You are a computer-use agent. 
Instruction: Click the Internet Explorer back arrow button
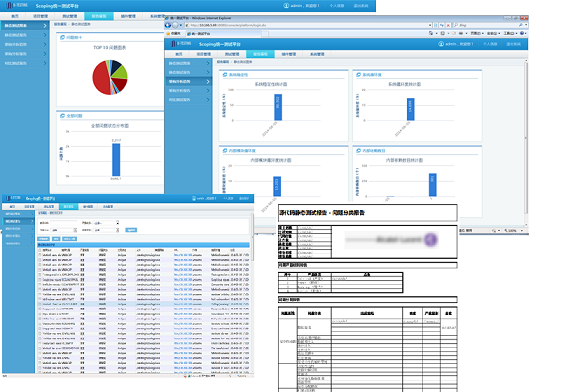click(x=168, y=25)
